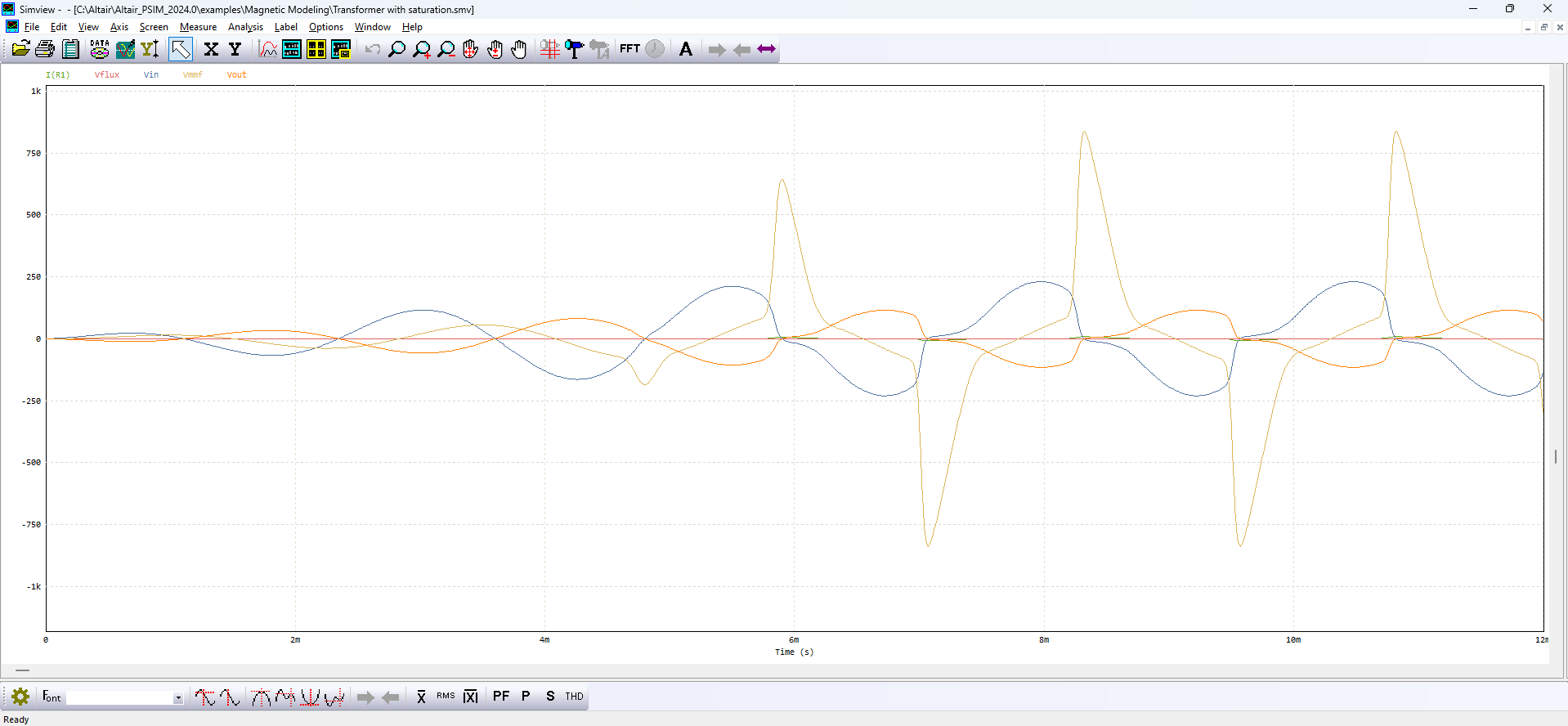This screenshot has height=726, width=1568.
Task: Click the Vflux curve legend label
Action: [x=106, y=74]
